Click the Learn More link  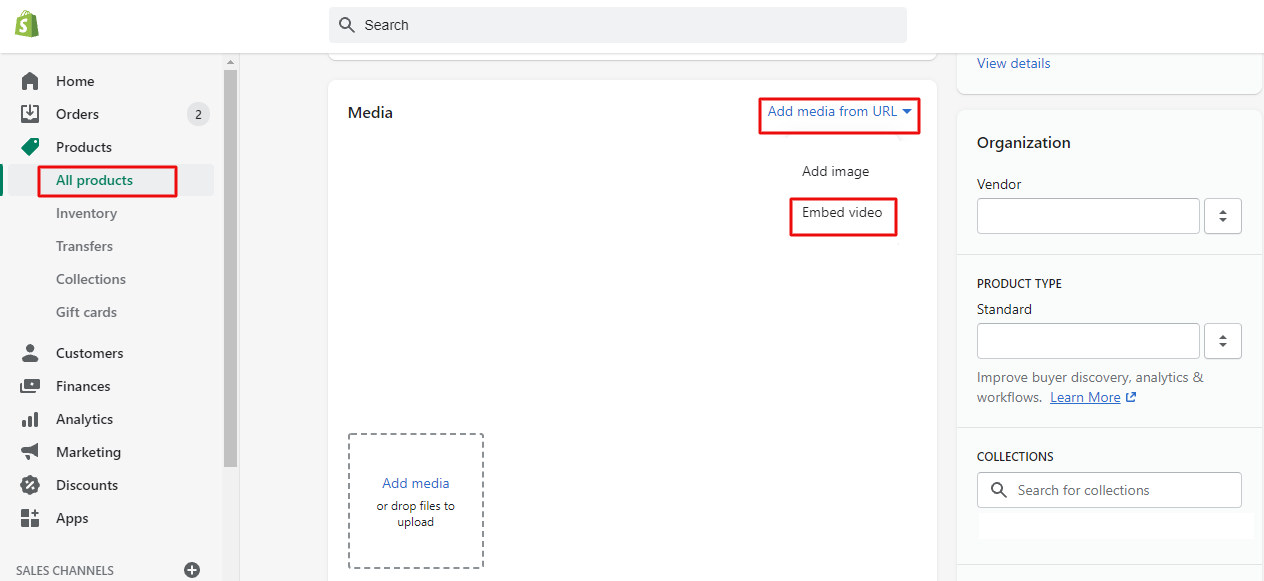pyautogui.click(x=1084, y=396)
